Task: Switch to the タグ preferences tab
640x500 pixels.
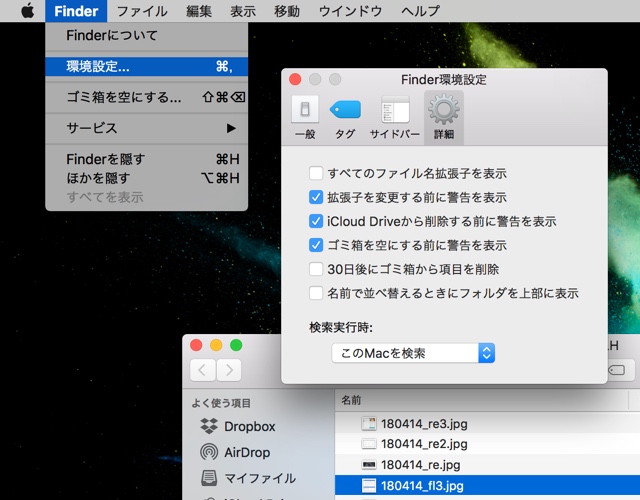Action: (345, 118)
